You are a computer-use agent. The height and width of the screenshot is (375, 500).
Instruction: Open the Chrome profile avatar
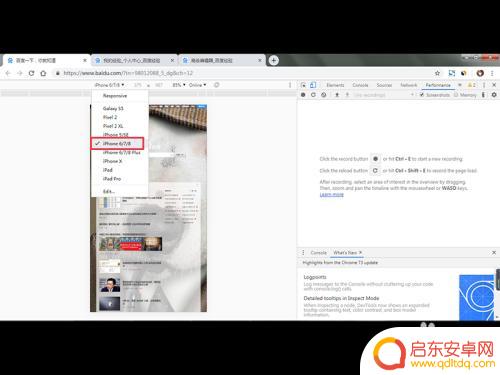click(x=480, y=73)
